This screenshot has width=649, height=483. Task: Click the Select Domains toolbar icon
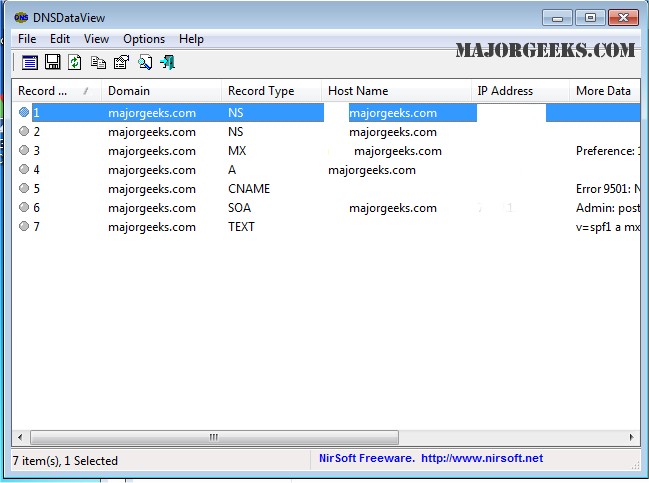point(30,62)
